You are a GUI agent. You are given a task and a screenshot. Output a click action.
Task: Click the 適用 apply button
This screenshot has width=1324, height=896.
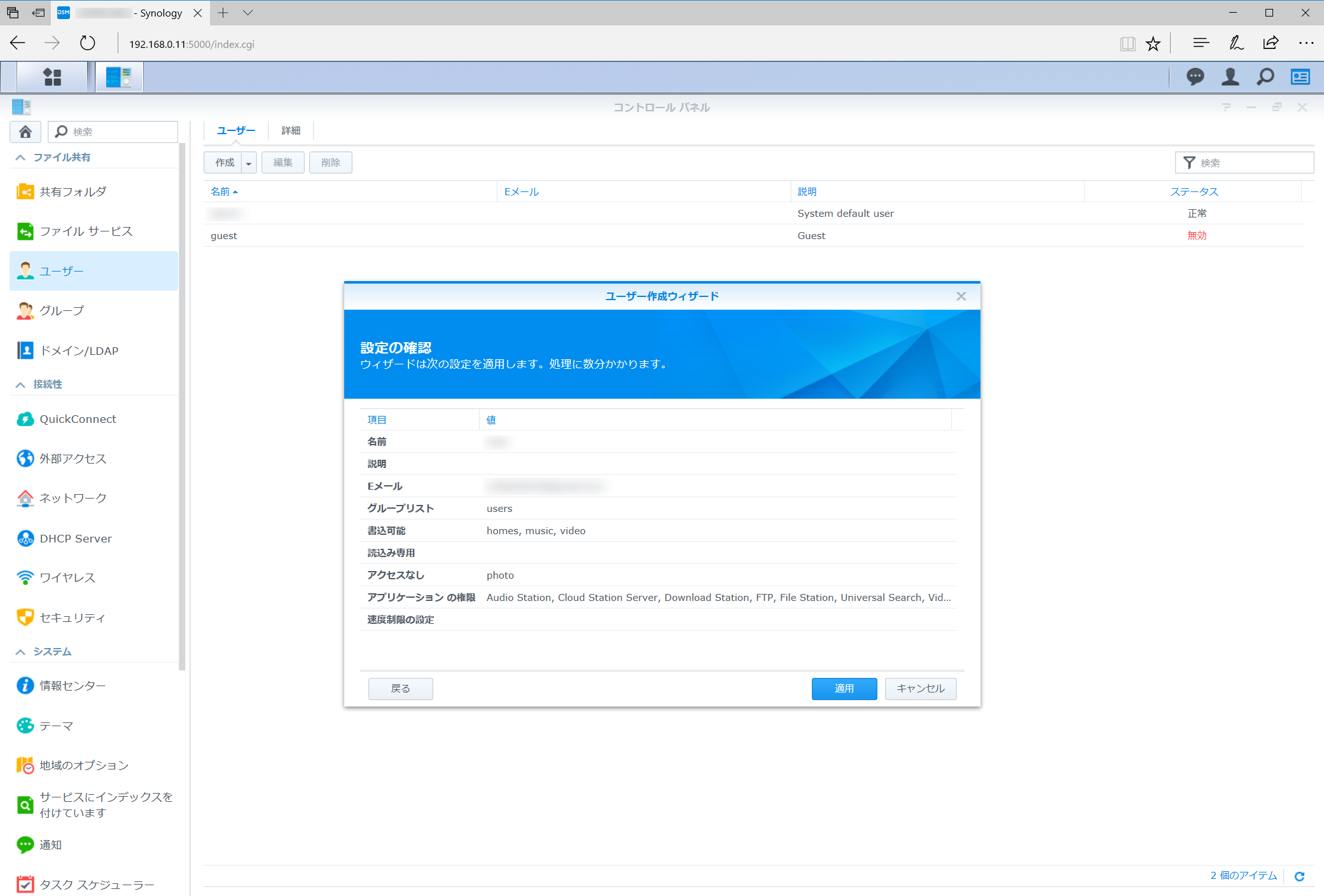coord(844,688)
